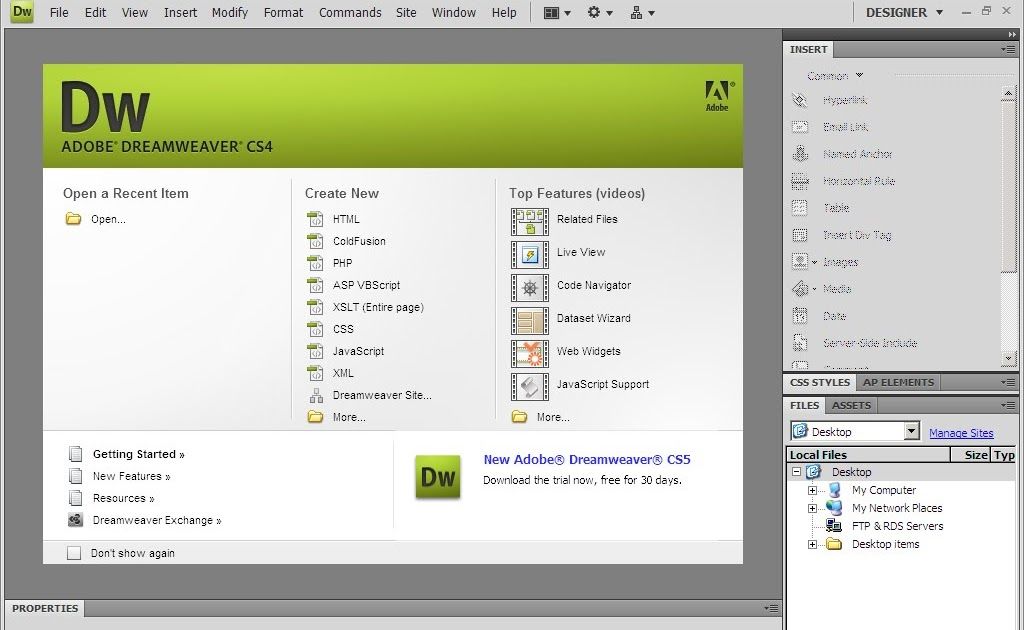Screen dimensions: 1024x630
Task: Open the Common category dropdown in Insert panel
Action: click(835, 76)
